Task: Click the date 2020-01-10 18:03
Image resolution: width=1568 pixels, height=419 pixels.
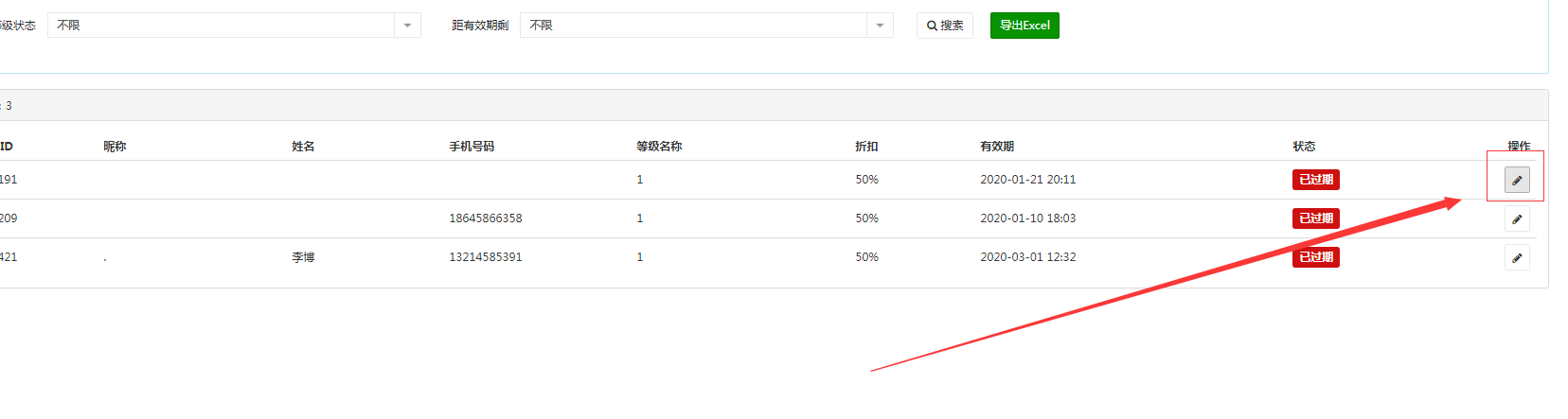Action: pos(1028,218)
